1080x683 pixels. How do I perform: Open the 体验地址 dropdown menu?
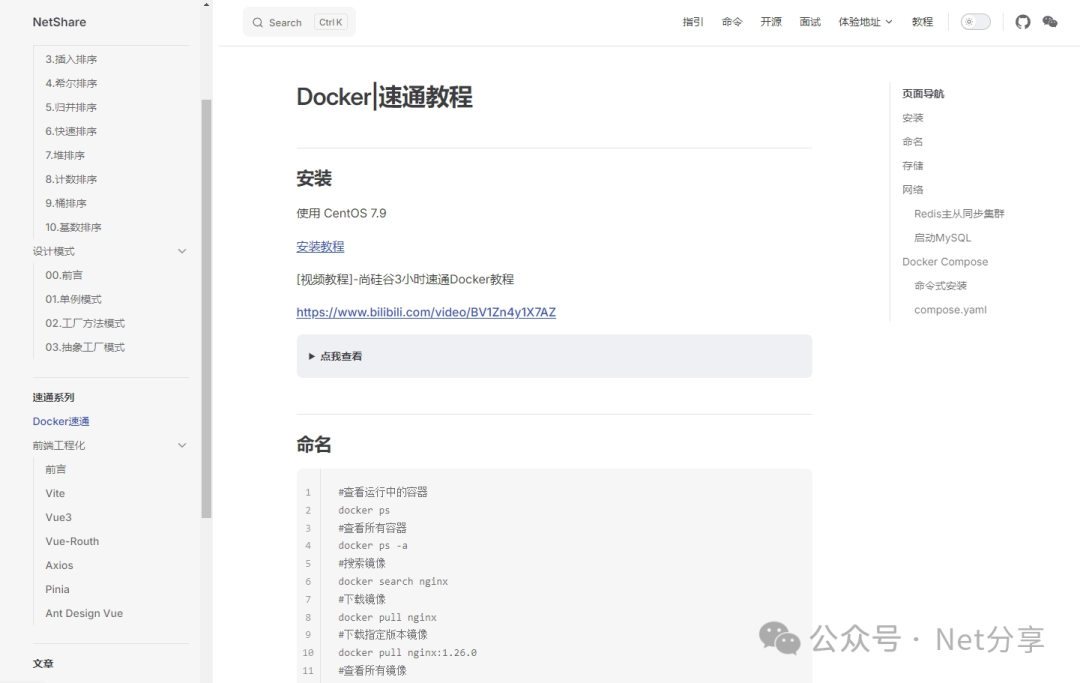tap(865, 22)
